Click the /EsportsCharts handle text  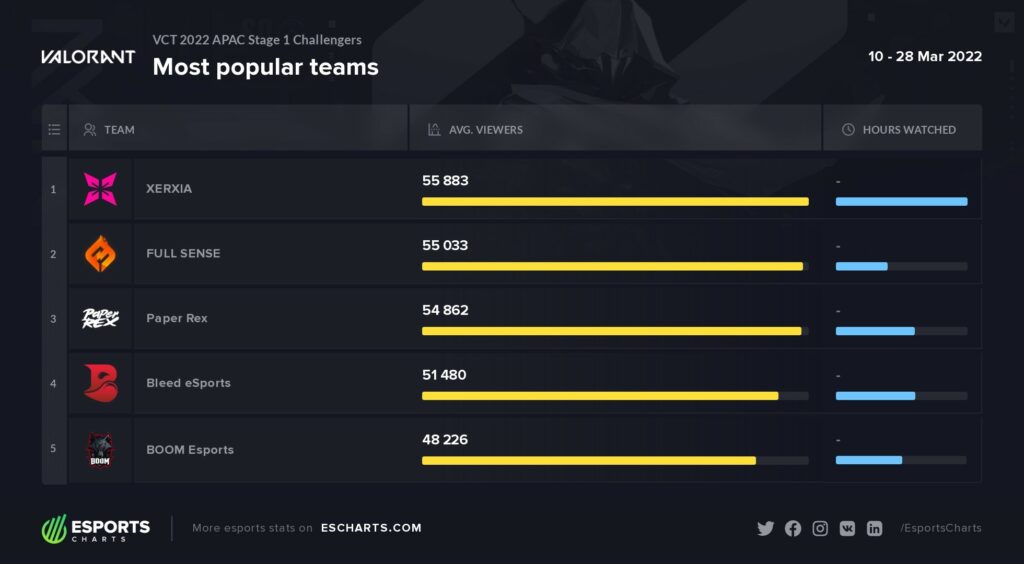940,528
